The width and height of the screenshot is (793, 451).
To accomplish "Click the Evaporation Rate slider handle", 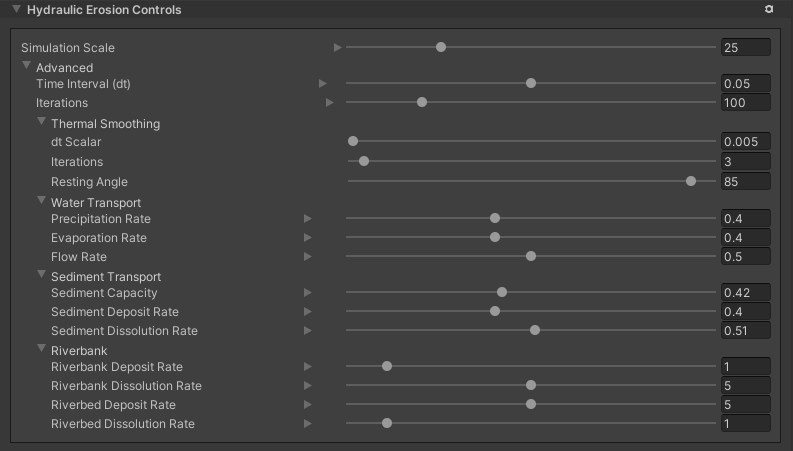I will (495, 237).
